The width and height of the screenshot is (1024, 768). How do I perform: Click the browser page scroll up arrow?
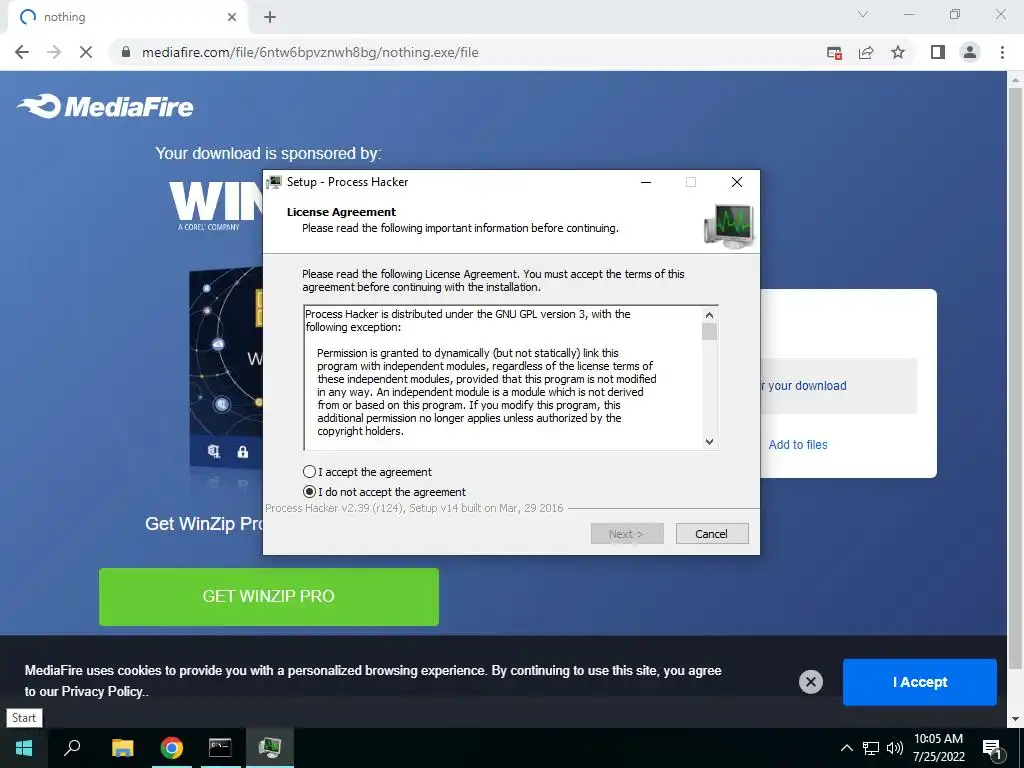point(1015,80)
